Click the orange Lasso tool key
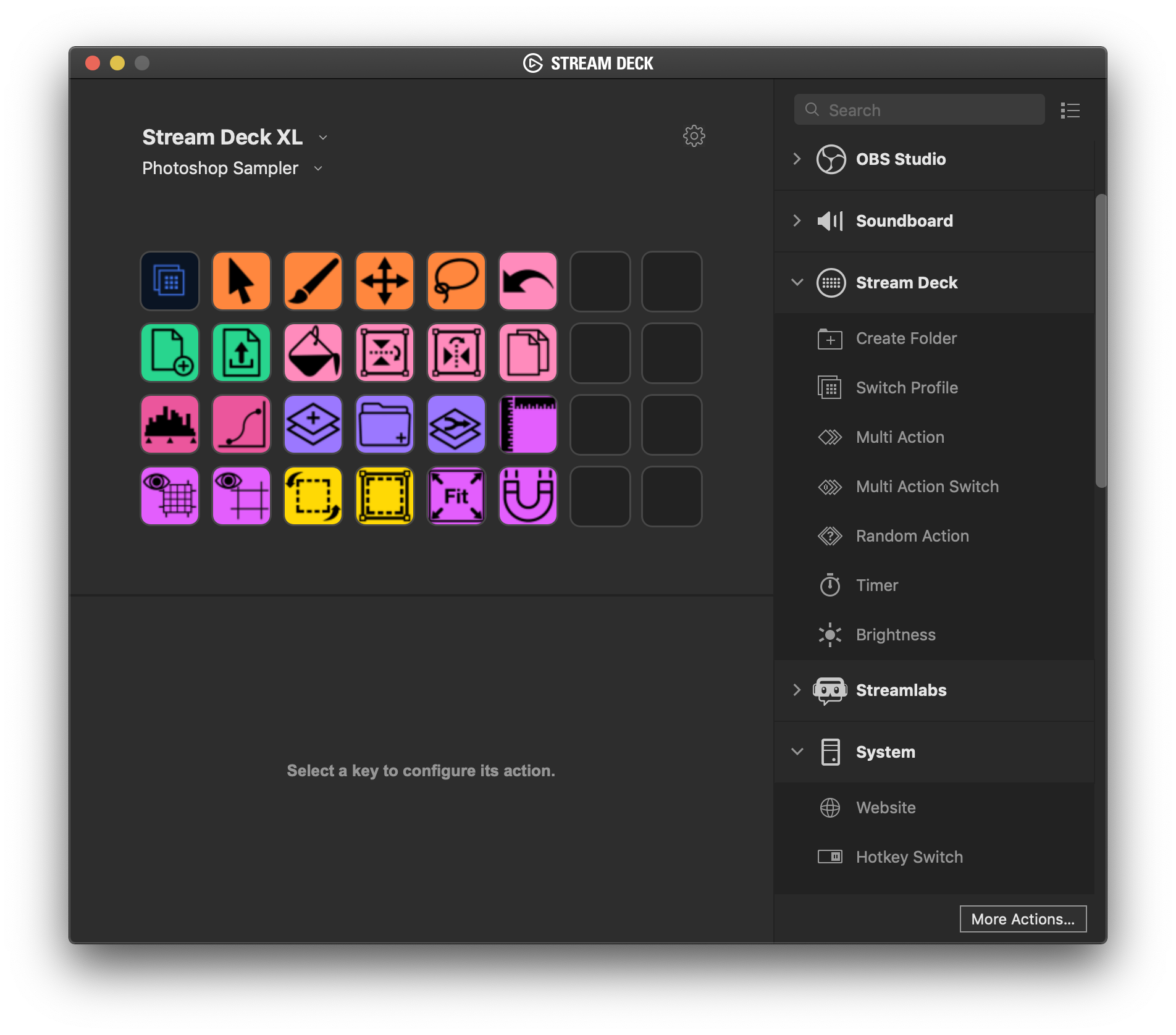The image size is (1176, 1035). click(456, 281)
